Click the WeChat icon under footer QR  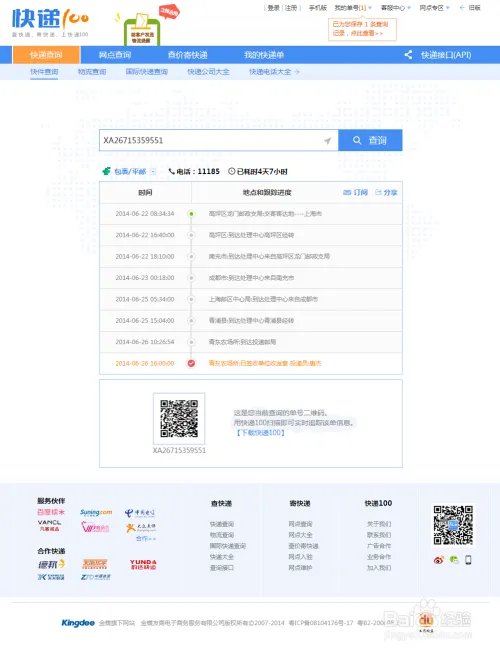coord(454,560)
